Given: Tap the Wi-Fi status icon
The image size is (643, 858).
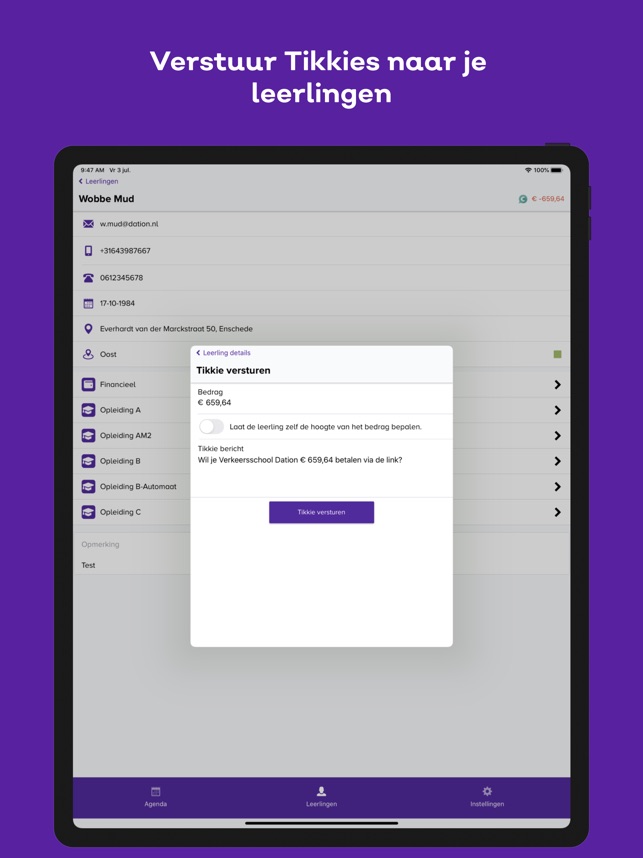Looking at the screenshot, I should pyautogui.click(x=528, y=170).
